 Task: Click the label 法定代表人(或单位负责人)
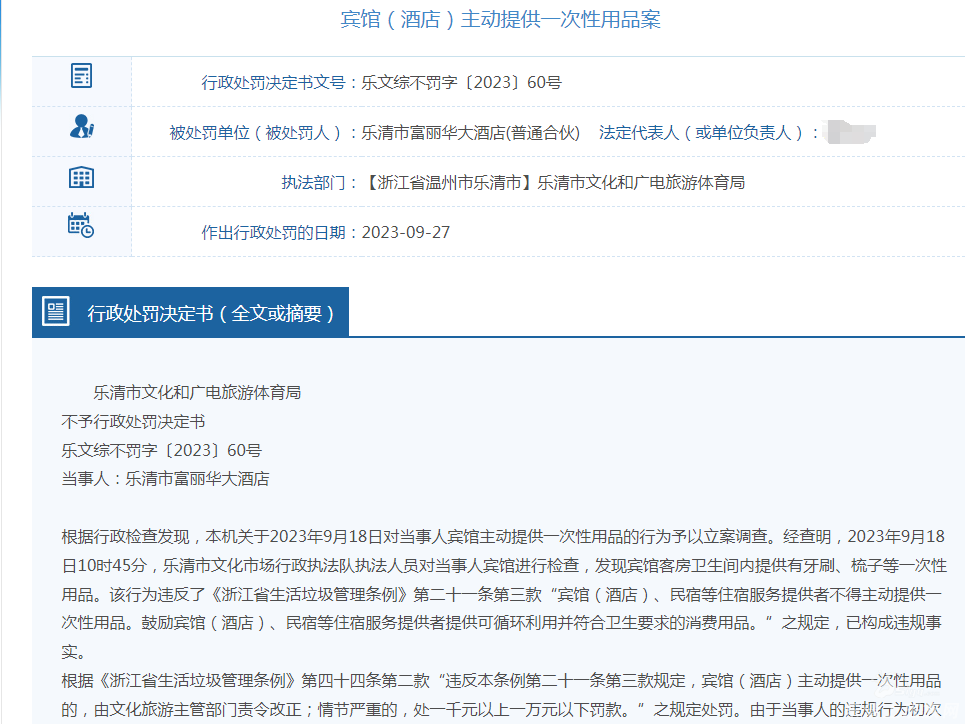(x=701, y=133)
